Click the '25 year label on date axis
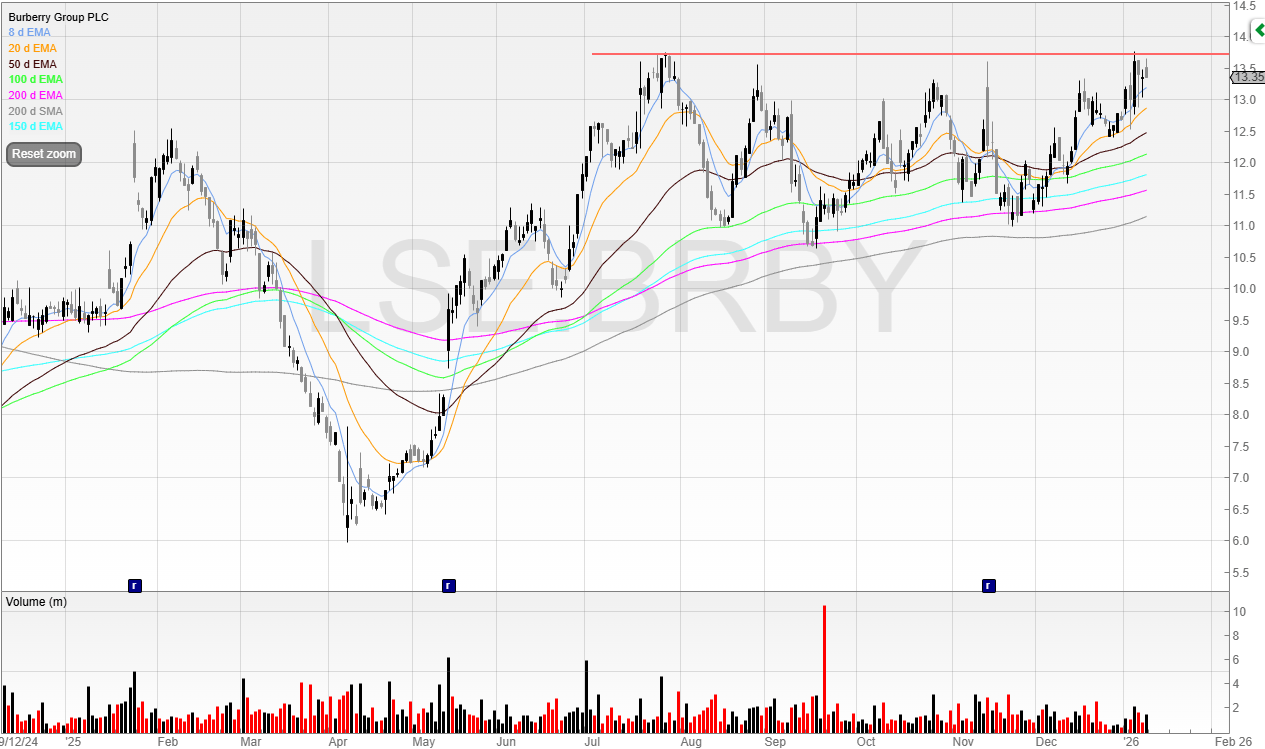 pyautogui.click(x=72, y=741)
